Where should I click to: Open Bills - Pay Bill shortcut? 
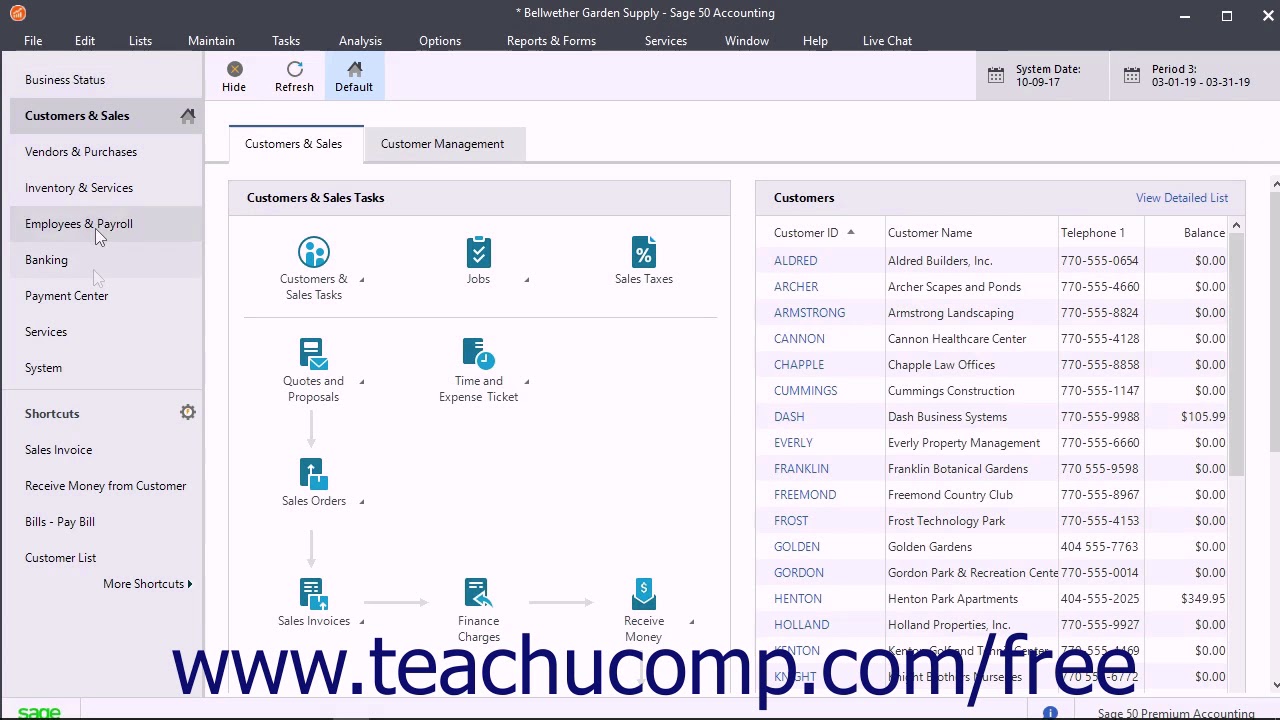(x=60, y=522)
